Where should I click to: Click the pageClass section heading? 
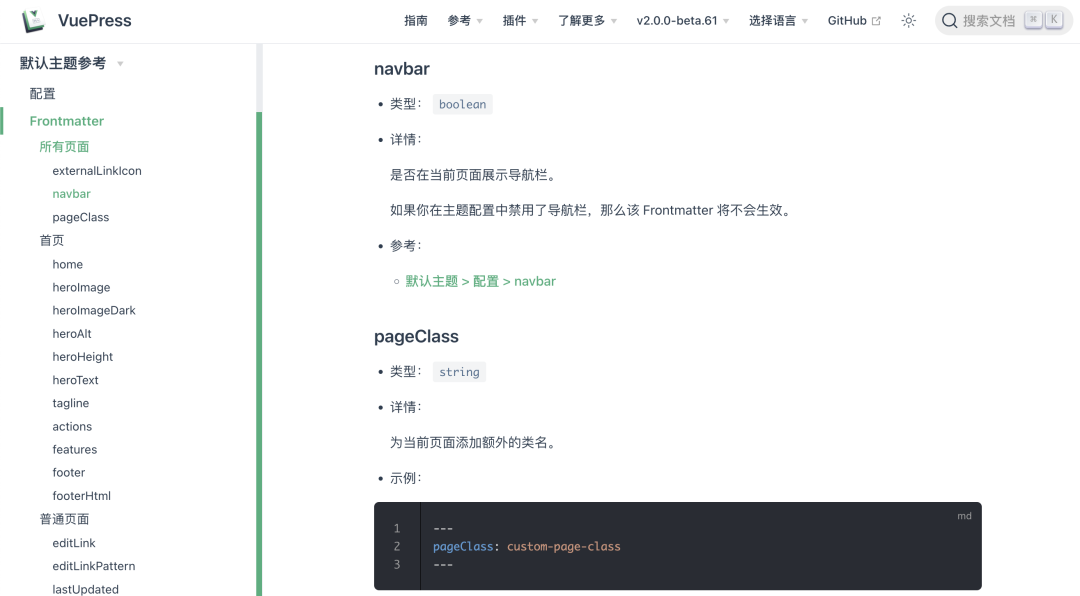pyautogui.click(x=416, y=337)
